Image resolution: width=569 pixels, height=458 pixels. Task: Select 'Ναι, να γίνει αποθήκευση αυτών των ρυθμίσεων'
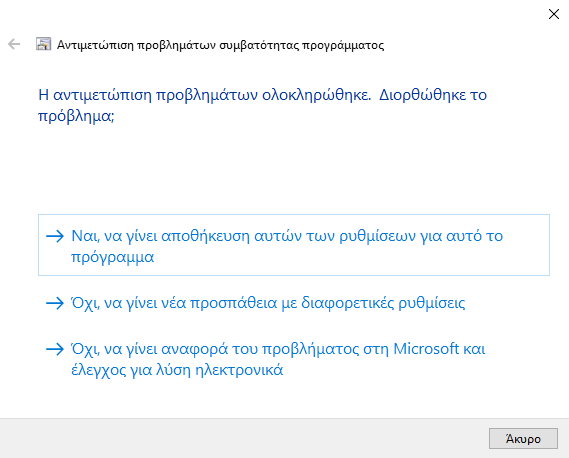click(287, 236)
